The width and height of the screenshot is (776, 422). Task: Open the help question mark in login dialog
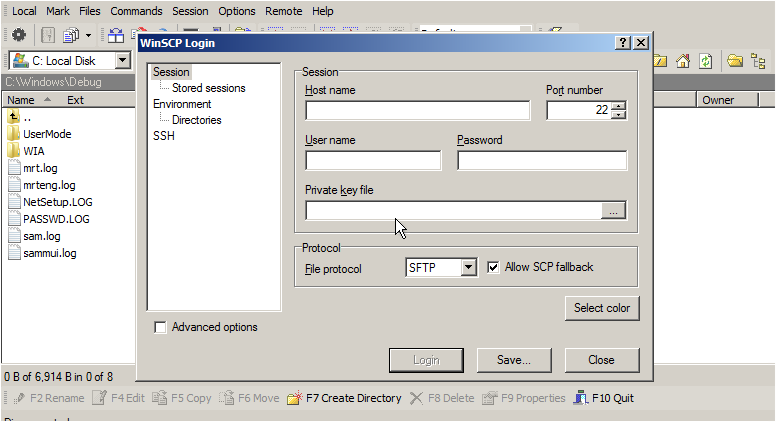coord(623,43)
